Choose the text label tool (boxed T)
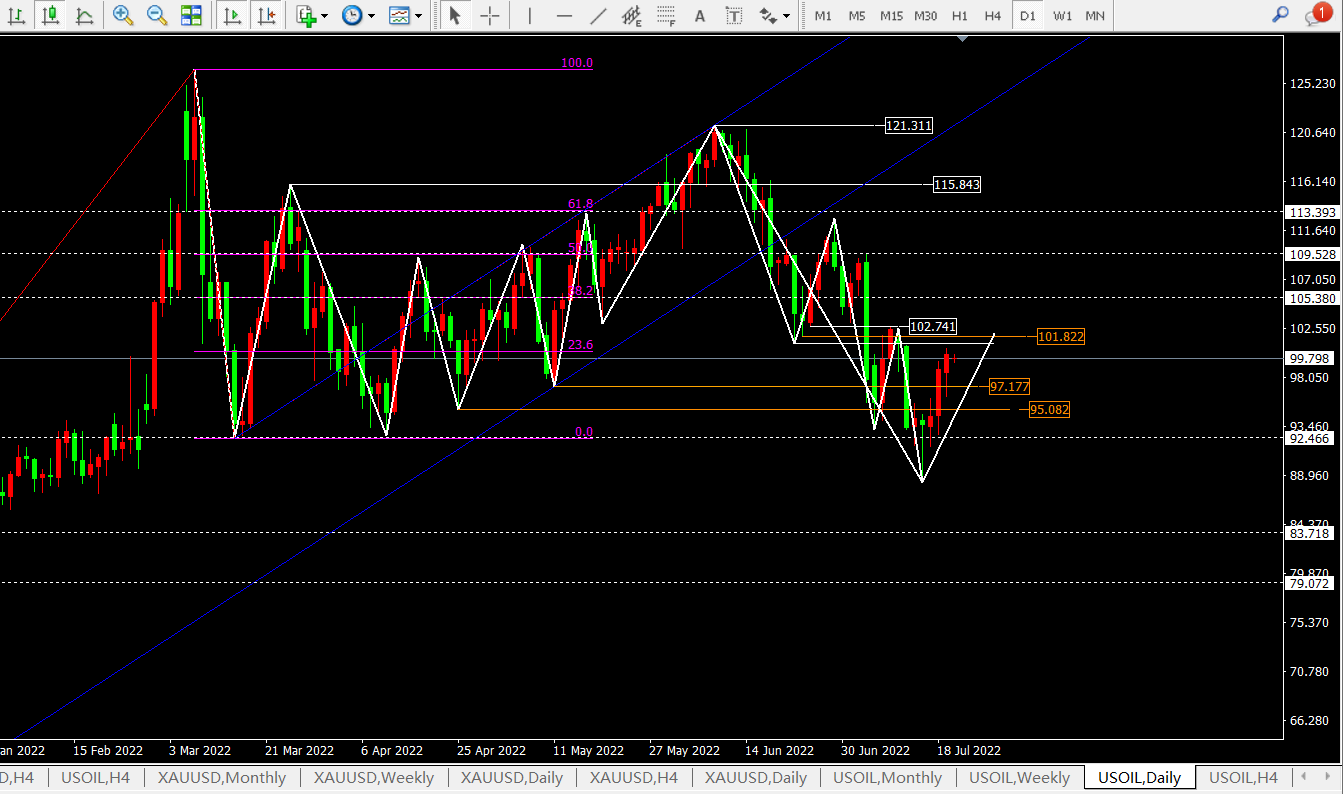Viewport: 1343px width, 794px height. [x=734, y=15]
